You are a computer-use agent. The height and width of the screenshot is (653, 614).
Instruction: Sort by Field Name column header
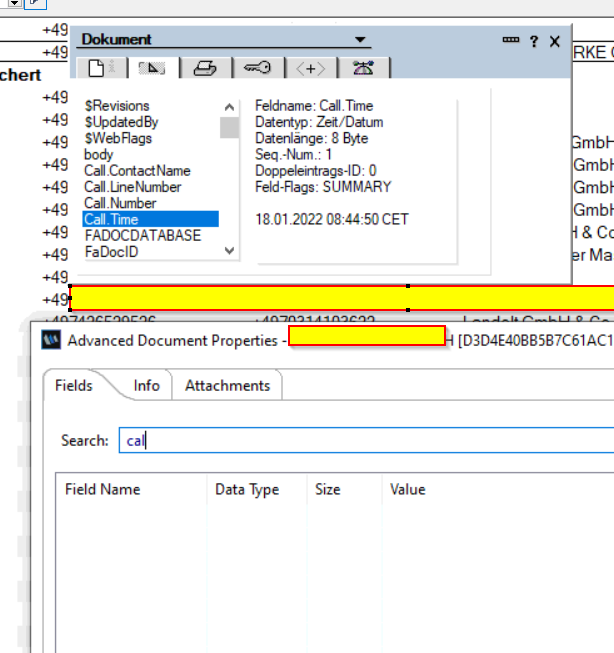(x=103, y=490)
